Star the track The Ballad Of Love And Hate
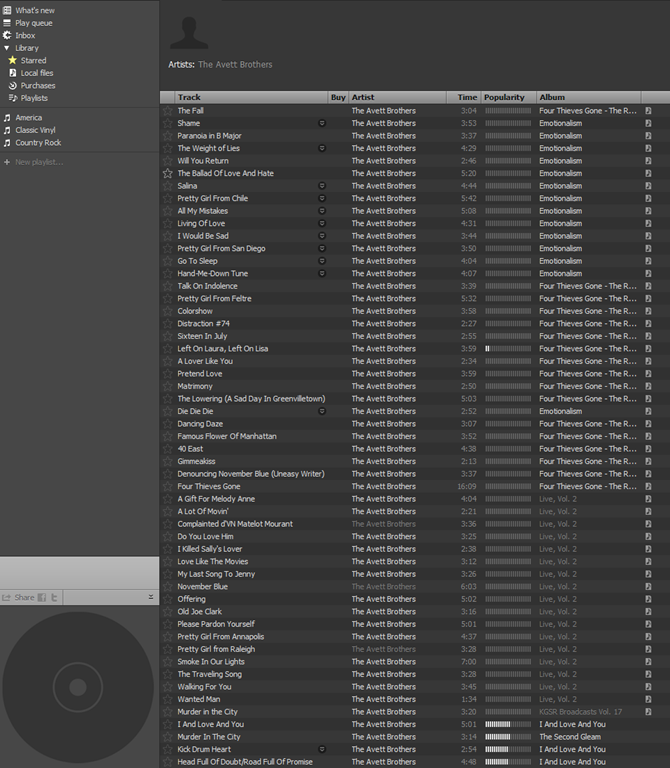Viewport: 670px width, 768px height. [x=168, y=173]
